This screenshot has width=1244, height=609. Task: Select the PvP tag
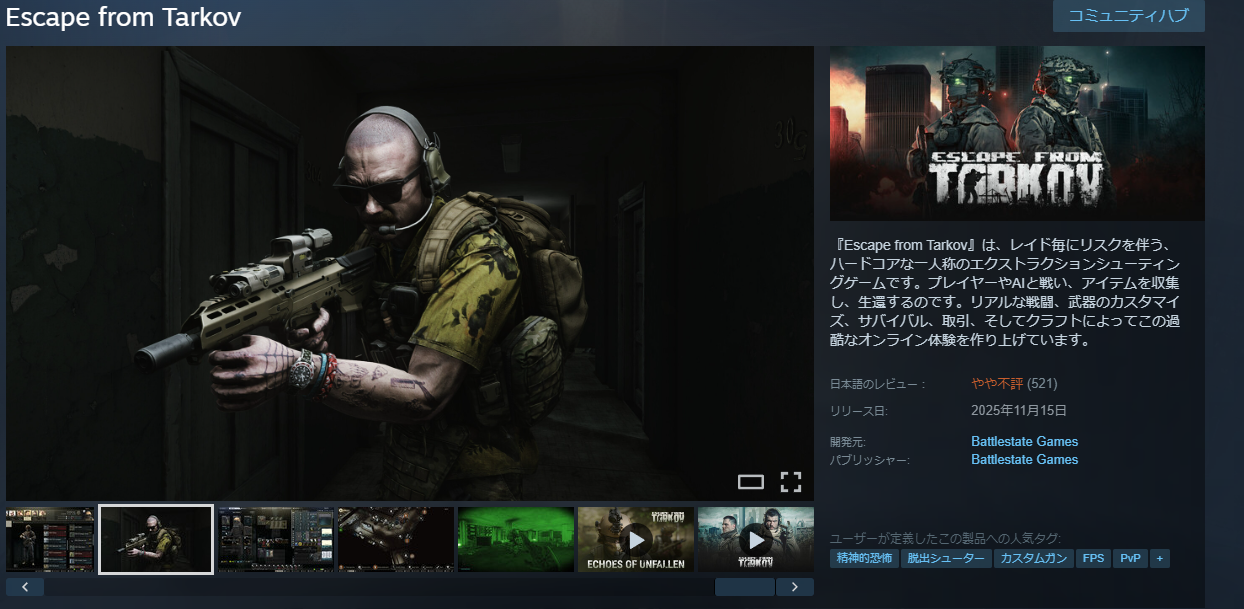click(1130, 559)
